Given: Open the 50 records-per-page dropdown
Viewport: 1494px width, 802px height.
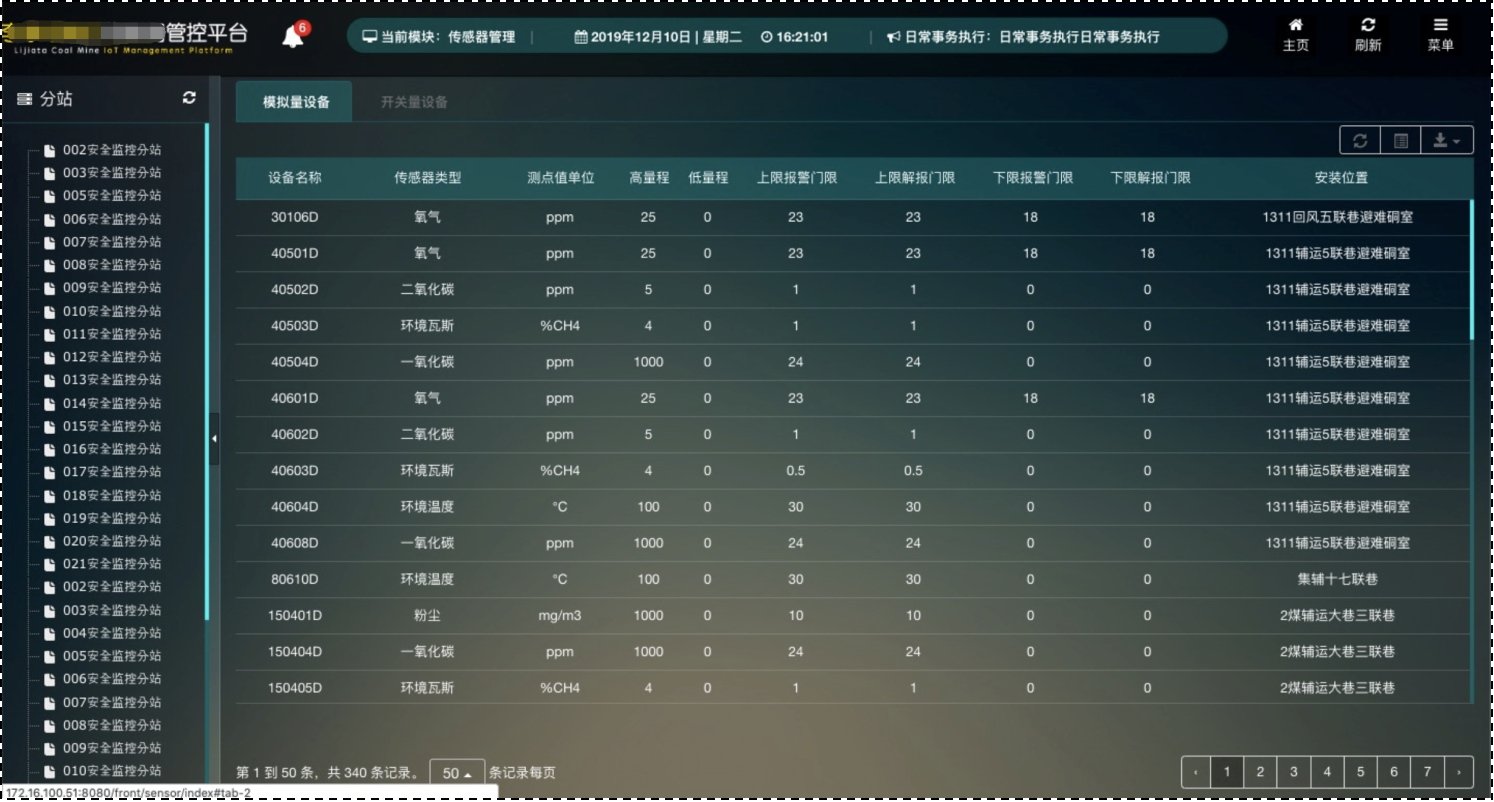Looking at the screenshot, I should 457,773.
